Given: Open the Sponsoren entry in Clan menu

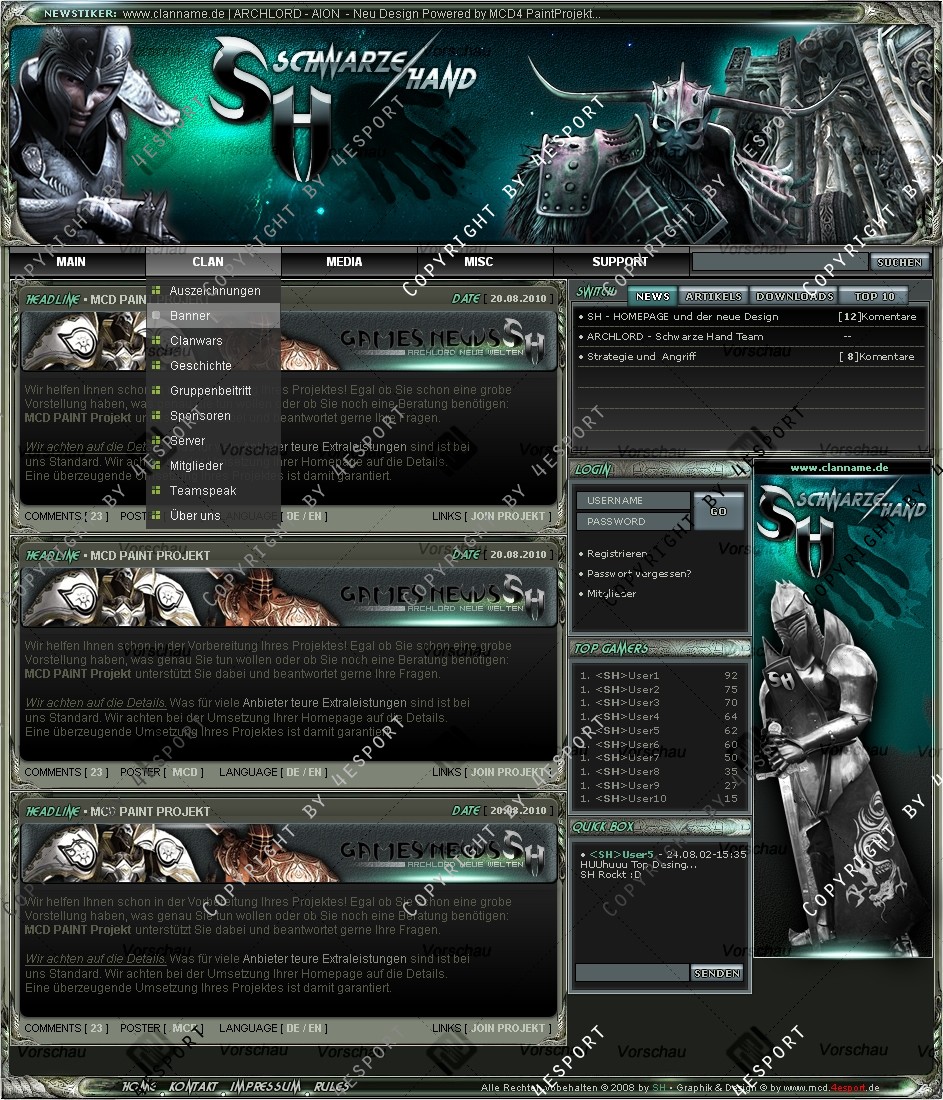Looking at the screenshot, I should [x=200, y=416].
